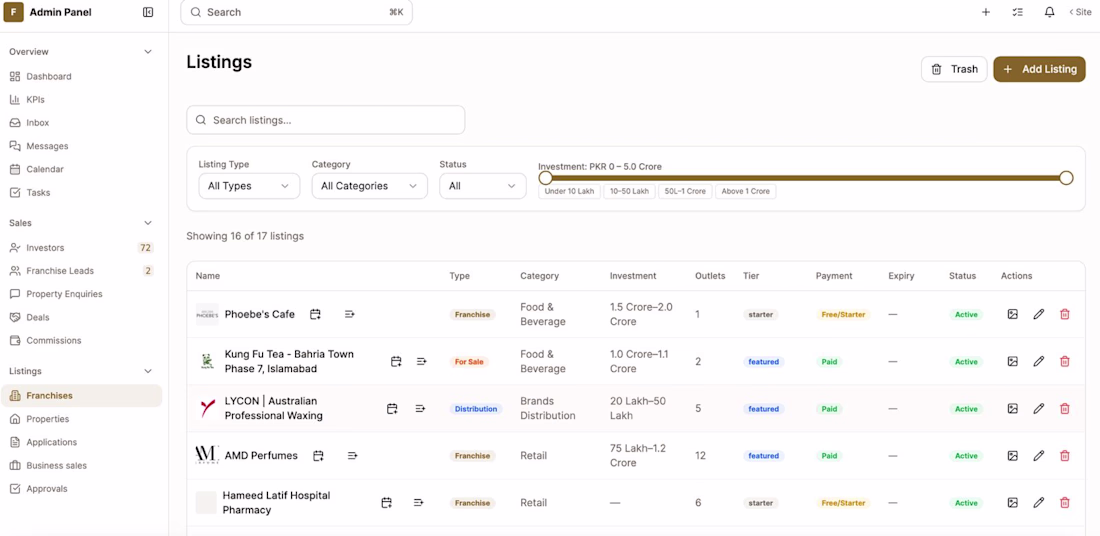Viewport: 1100px width, 536px height.
Task: Open Applications in sidebar
Action: 81,442
